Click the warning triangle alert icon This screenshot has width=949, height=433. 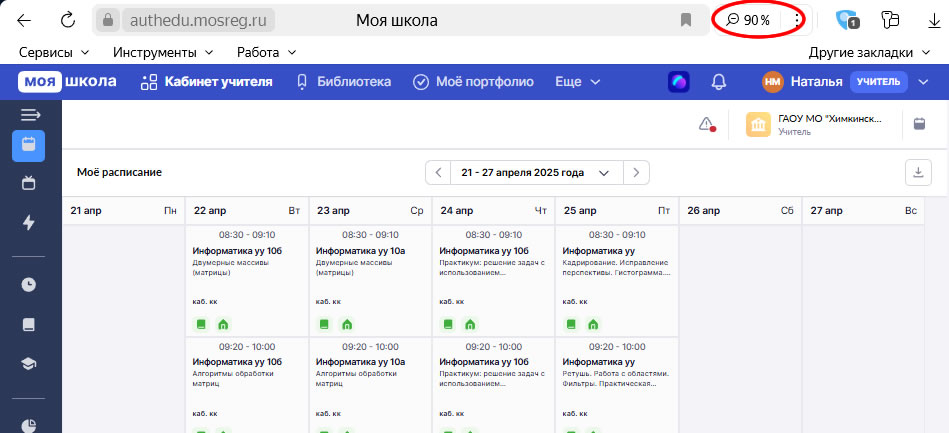click(x=707, y=124)
